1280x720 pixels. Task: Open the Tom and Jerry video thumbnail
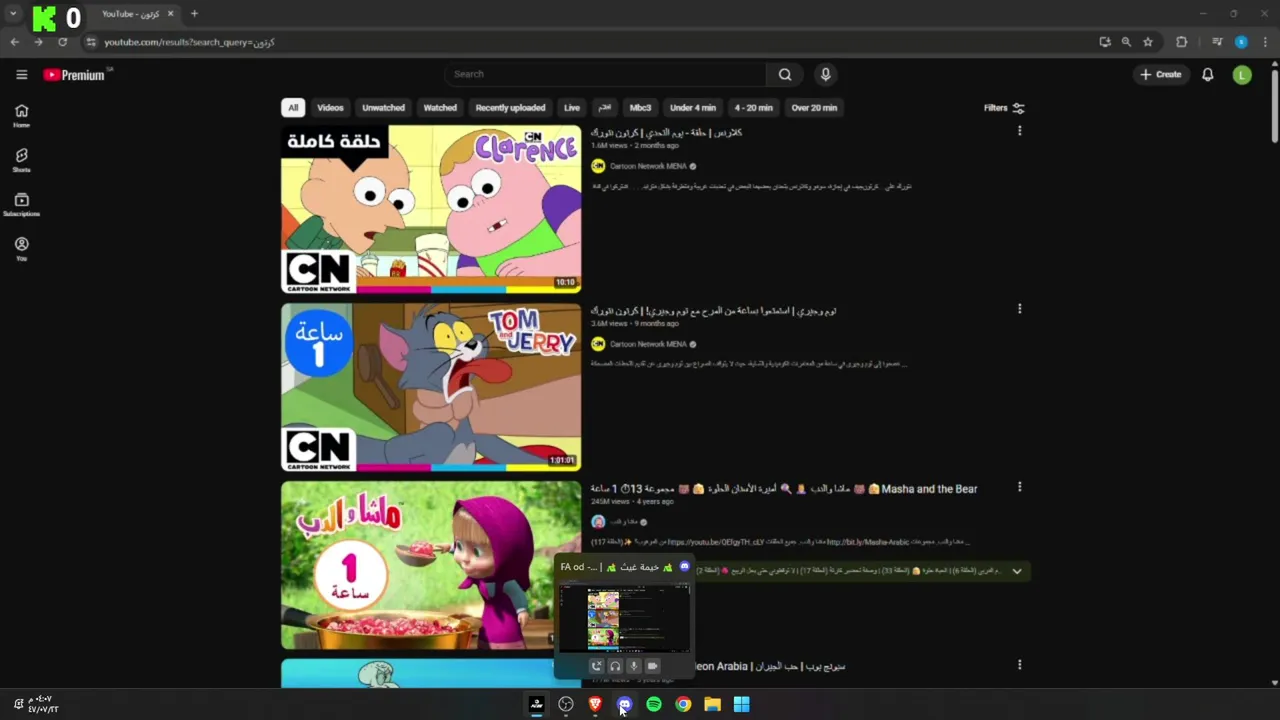[x=431, y=387]
